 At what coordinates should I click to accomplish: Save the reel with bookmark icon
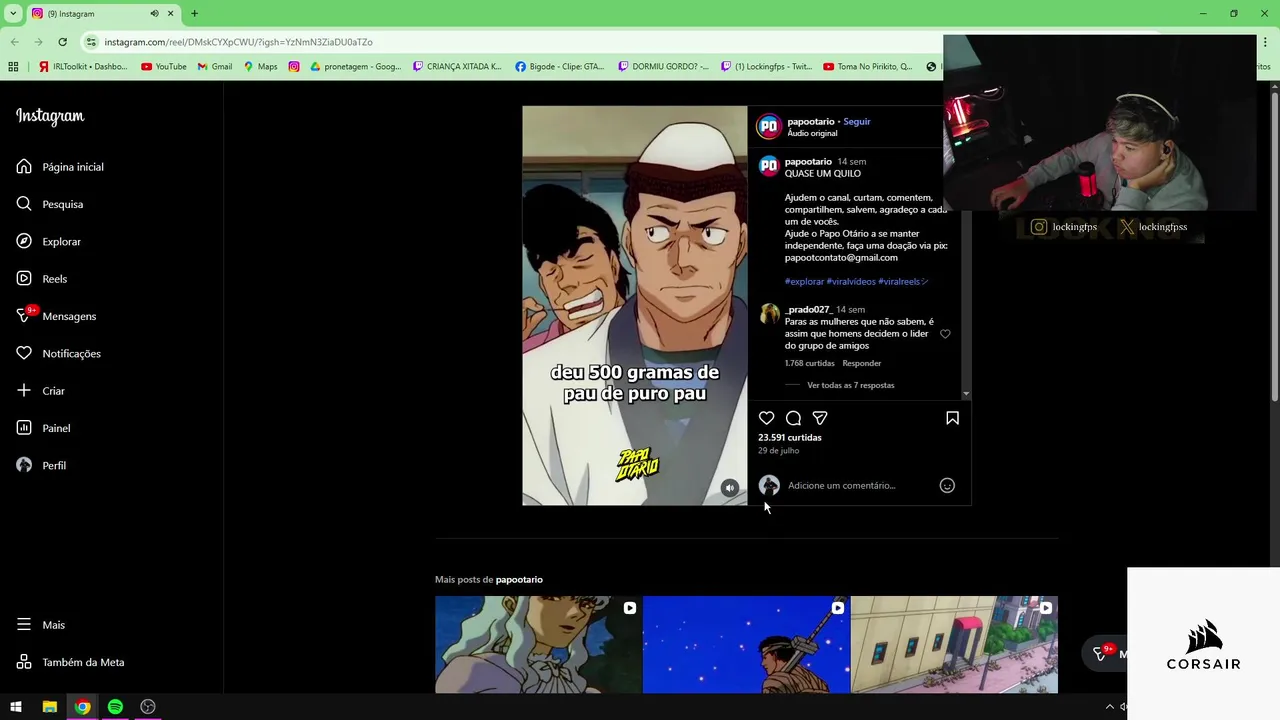[952, 418]
